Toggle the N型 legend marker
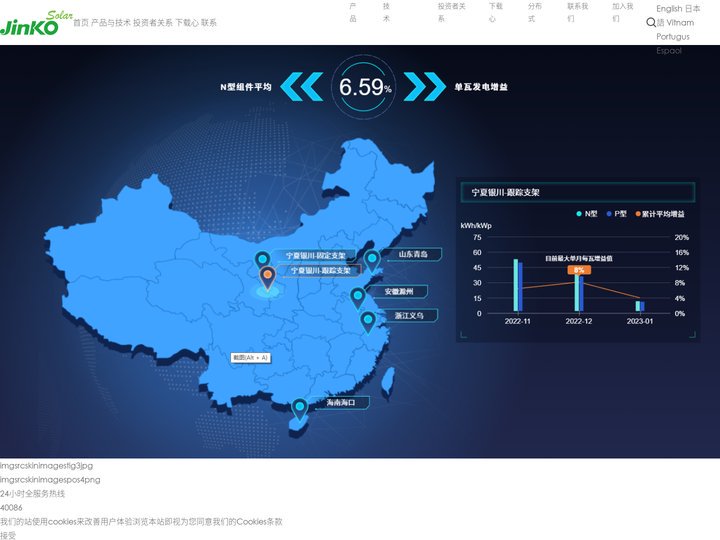Image resolution: width=720 pixels, height=540 pixels. pyautogui.click(x=579, y=214)
